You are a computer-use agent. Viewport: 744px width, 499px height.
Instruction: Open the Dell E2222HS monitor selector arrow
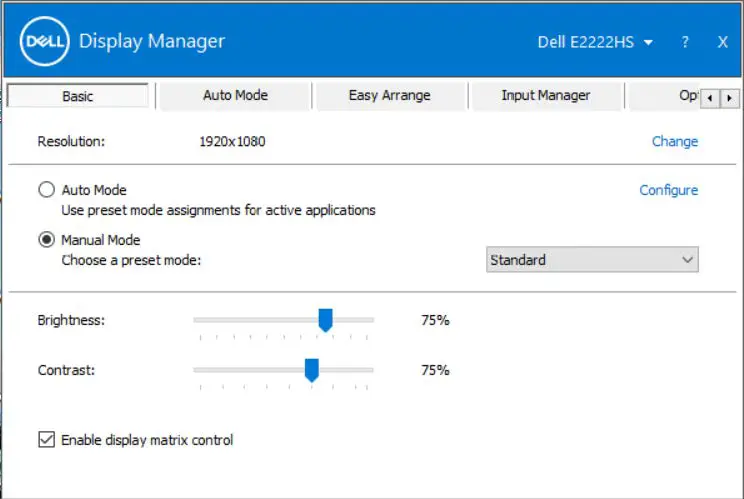648,43
